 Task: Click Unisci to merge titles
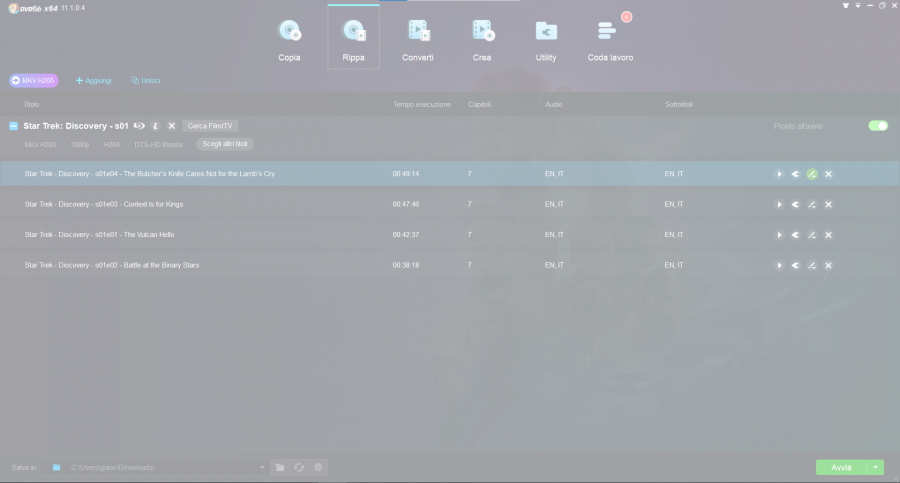click(x=145, y=80)
